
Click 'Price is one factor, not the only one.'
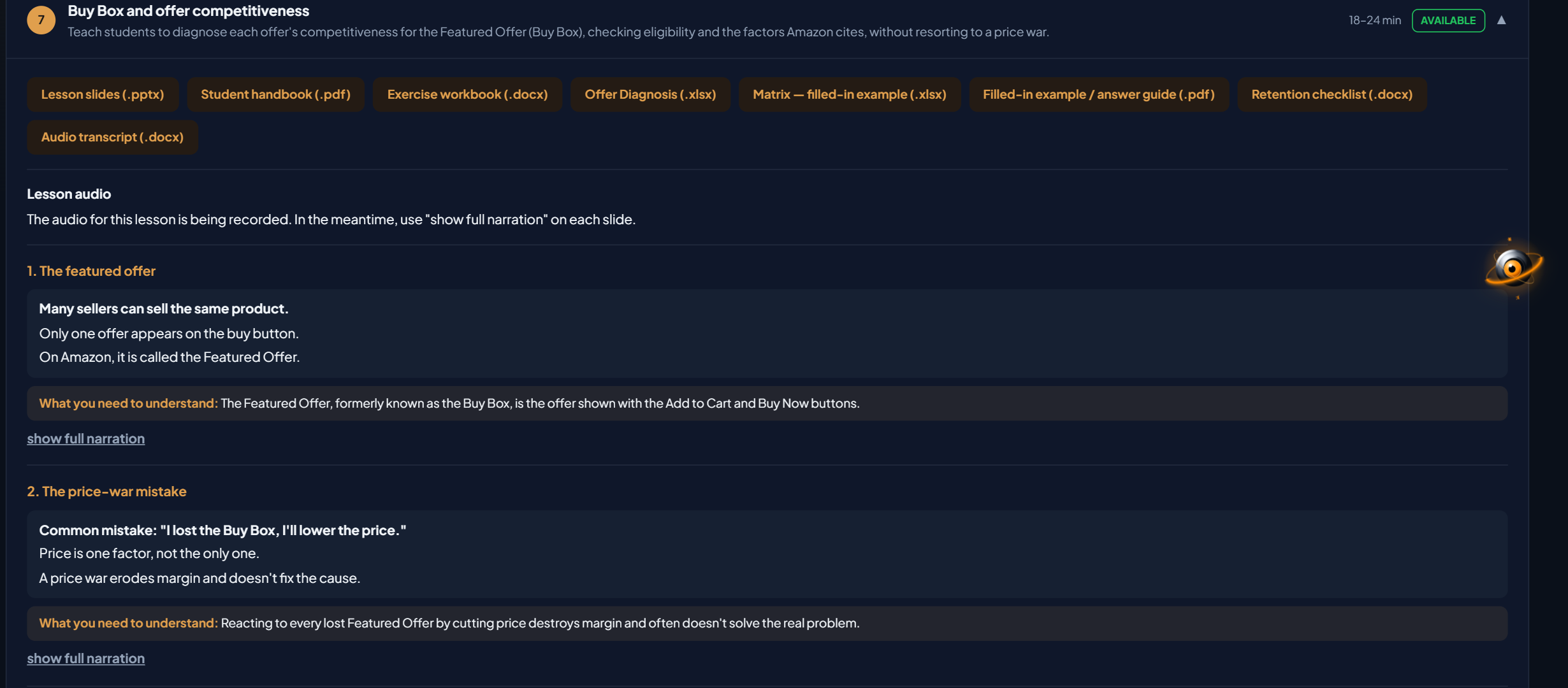(x=149, y=553)
